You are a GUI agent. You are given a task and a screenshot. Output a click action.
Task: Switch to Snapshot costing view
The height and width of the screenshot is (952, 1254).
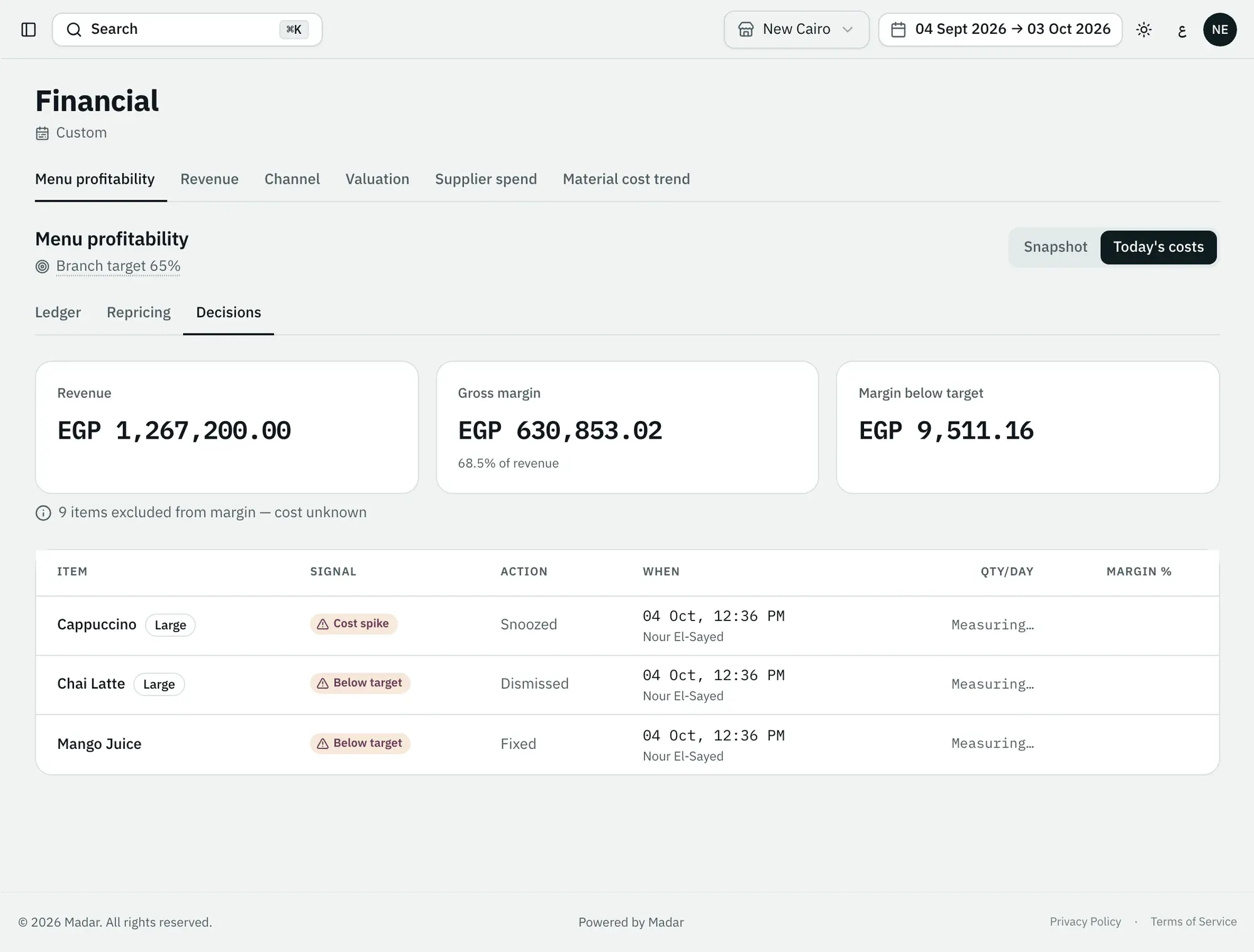[x=1055, y=247]
